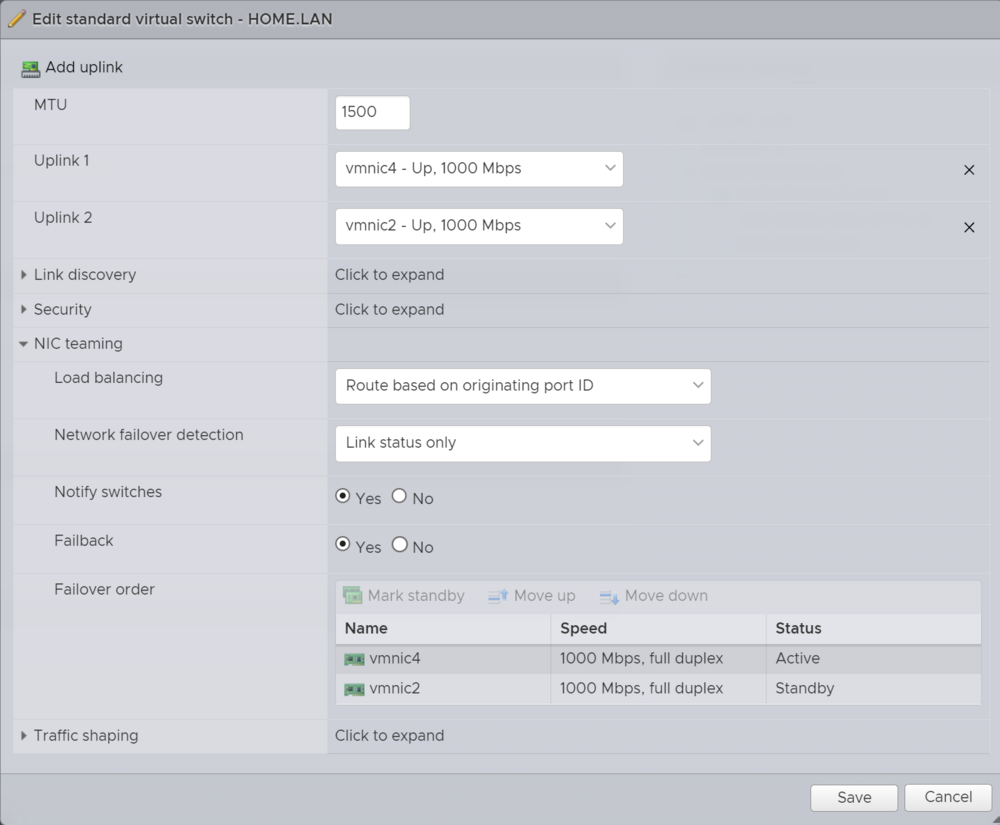The height and width of the screenshot is (825, 1000).
Task: Click the Failover order label
Action: pyautogui.click(x=105, y=589)
